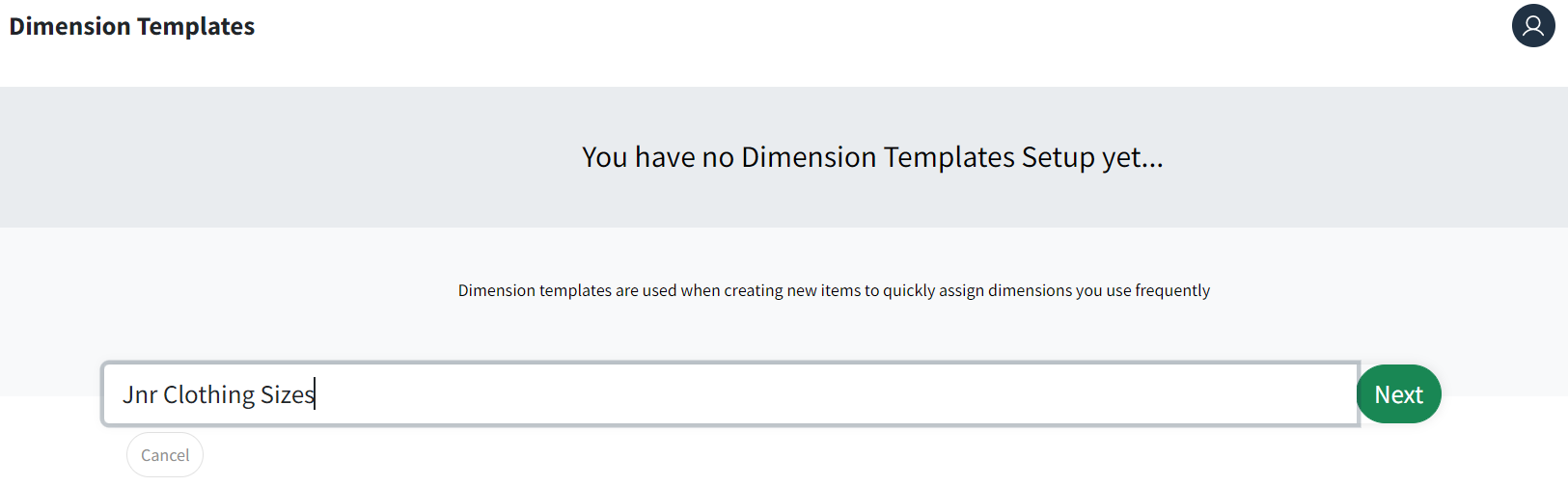
Task: Click empty space inside the name field
Action: (830, 394)
